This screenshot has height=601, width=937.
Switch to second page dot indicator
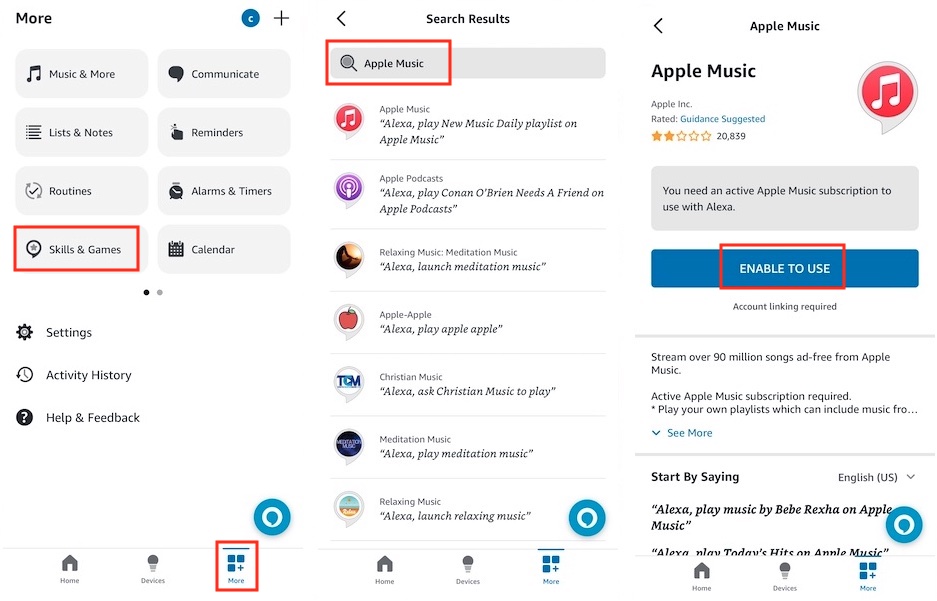[x=160, y=292]
